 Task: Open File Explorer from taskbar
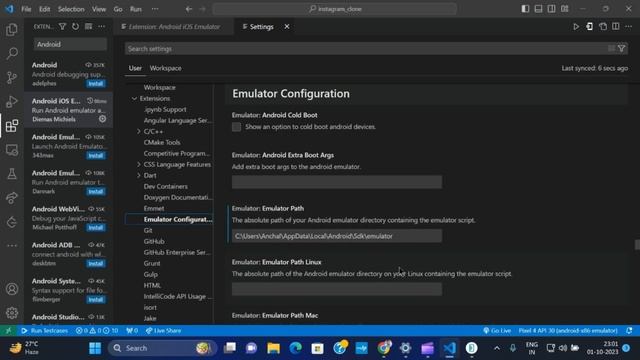click(x=273, y=348)
